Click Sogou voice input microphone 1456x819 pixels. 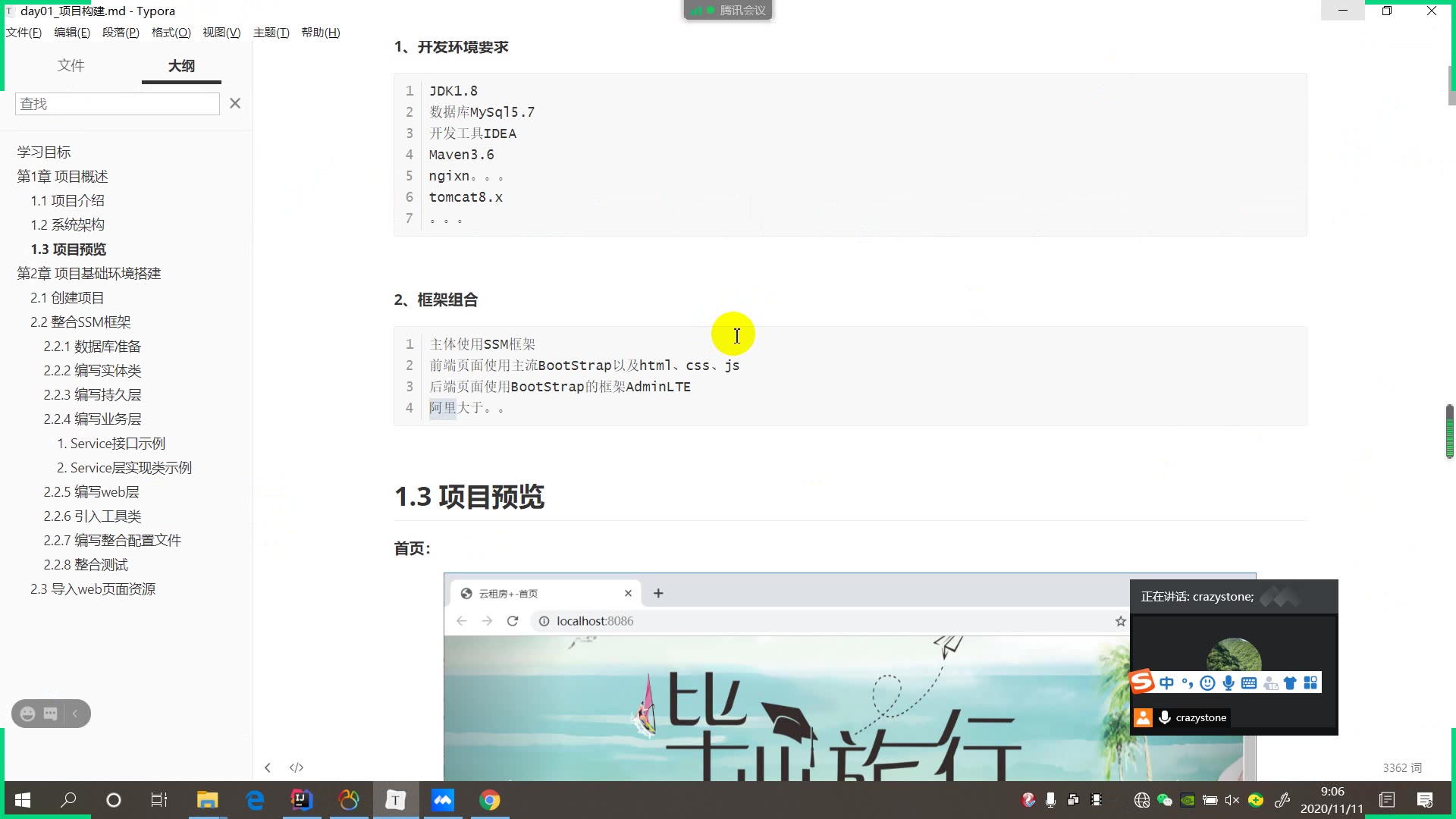coord(1228,683)
